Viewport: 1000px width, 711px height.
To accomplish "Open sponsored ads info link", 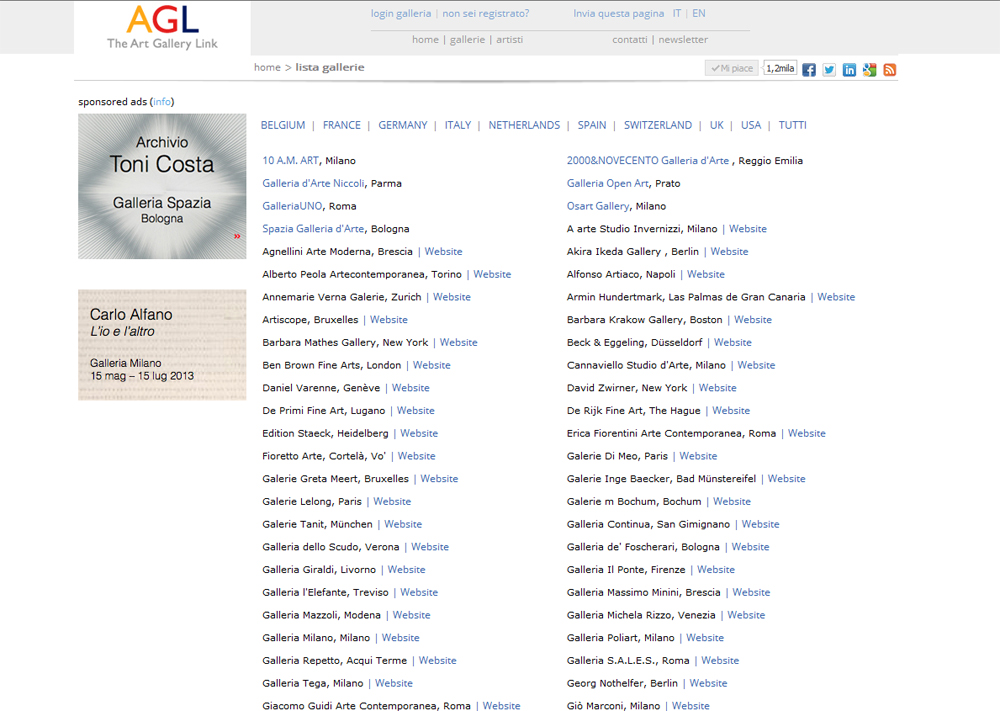I will [x=162, y=102].
